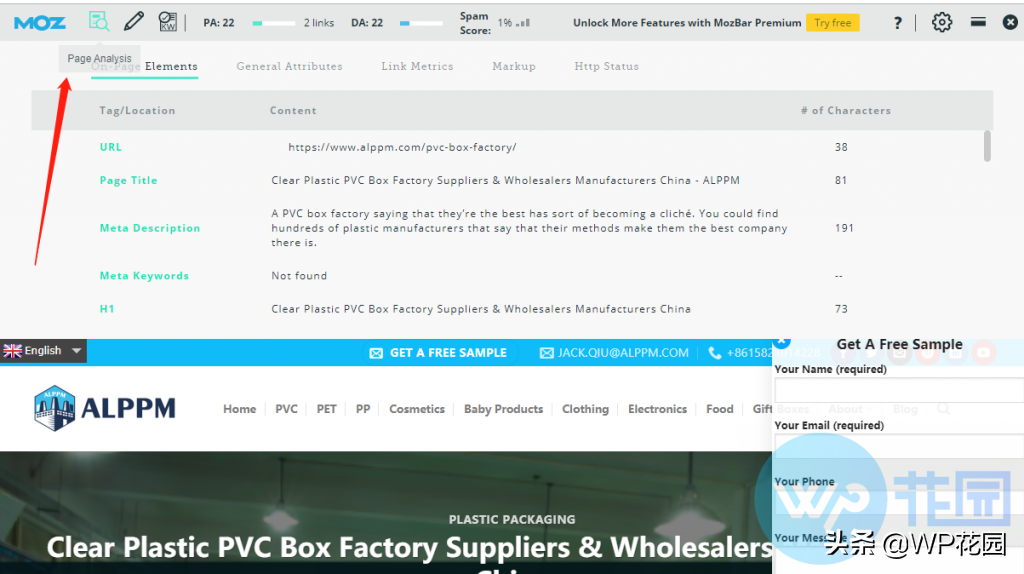
Task: Click the 191 character count value
Action: tap(844, 228)
